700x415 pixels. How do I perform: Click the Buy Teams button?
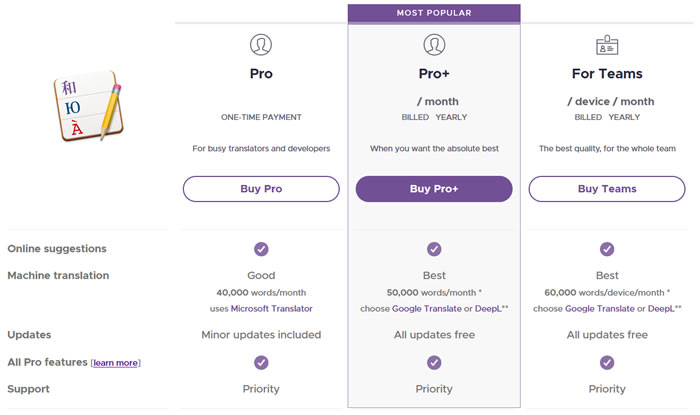[607, 189]
